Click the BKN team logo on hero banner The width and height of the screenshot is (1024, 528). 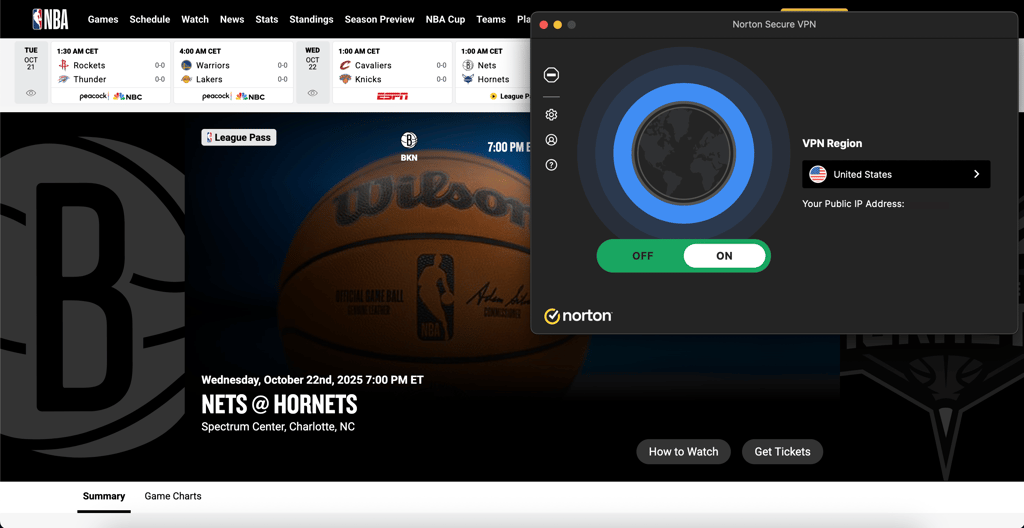409,140
